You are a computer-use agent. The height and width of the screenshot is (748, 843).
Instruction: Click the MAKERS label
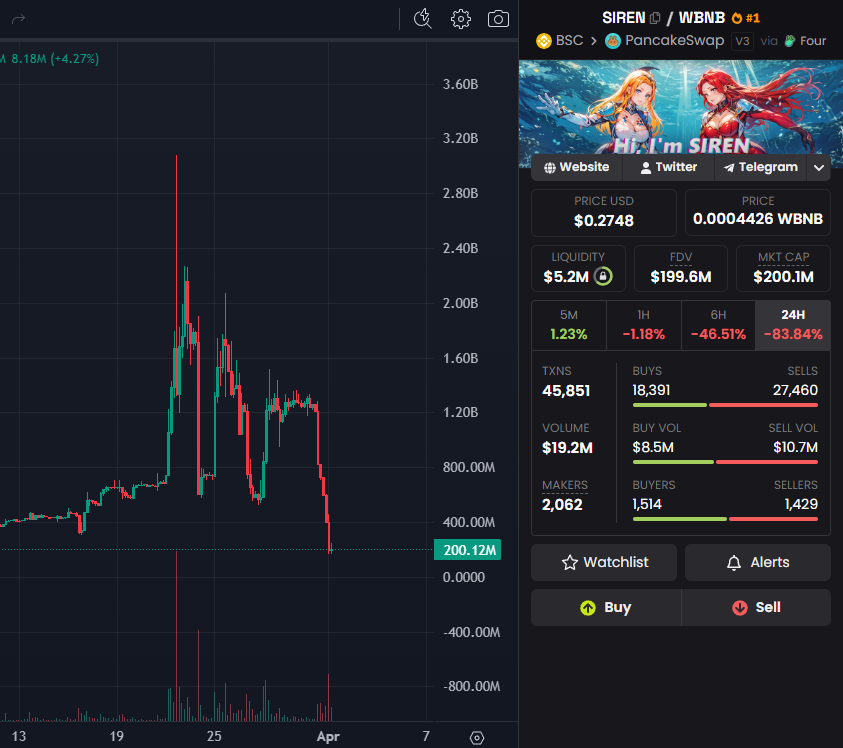565,485
